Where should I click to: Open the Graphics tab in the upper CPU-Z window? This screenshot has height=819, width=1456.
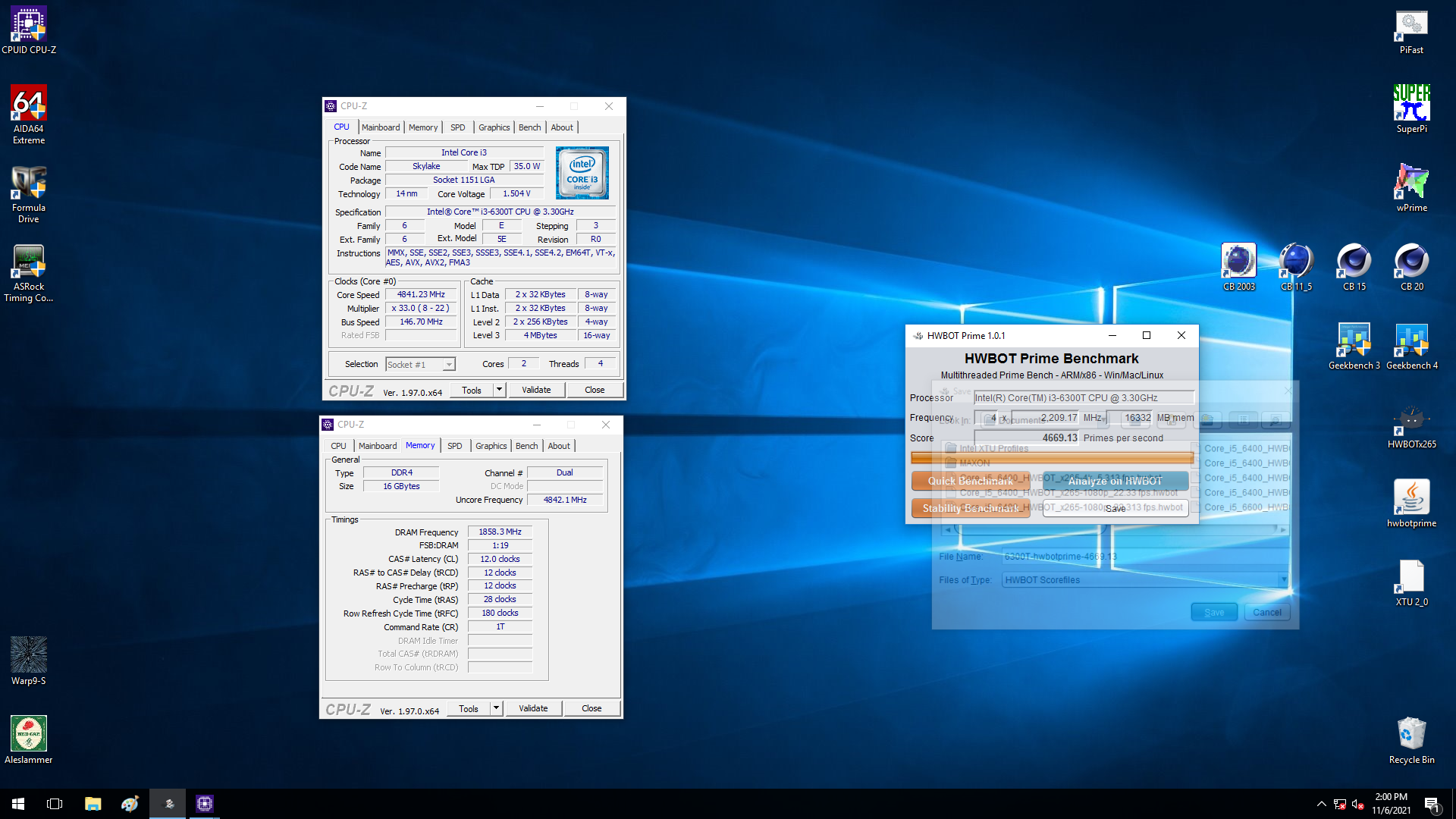tap(494, 127)
